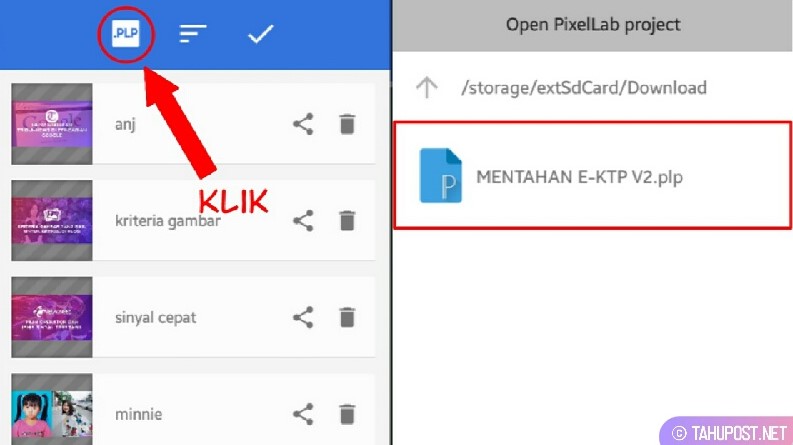Open the sort projects icon
Screen dimensions: 793x445
(193, 34)
